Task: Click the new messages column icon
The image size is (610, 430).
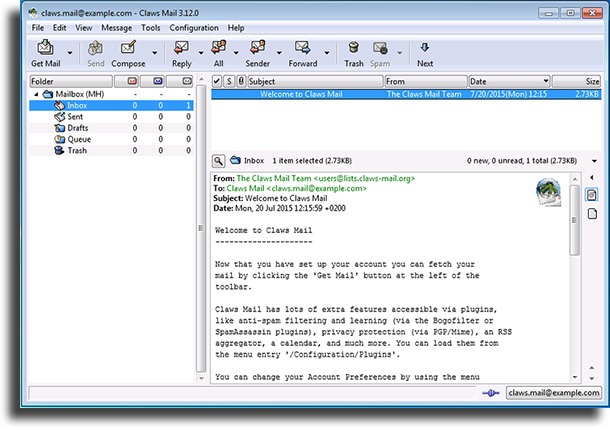Action: click(132, 81)
